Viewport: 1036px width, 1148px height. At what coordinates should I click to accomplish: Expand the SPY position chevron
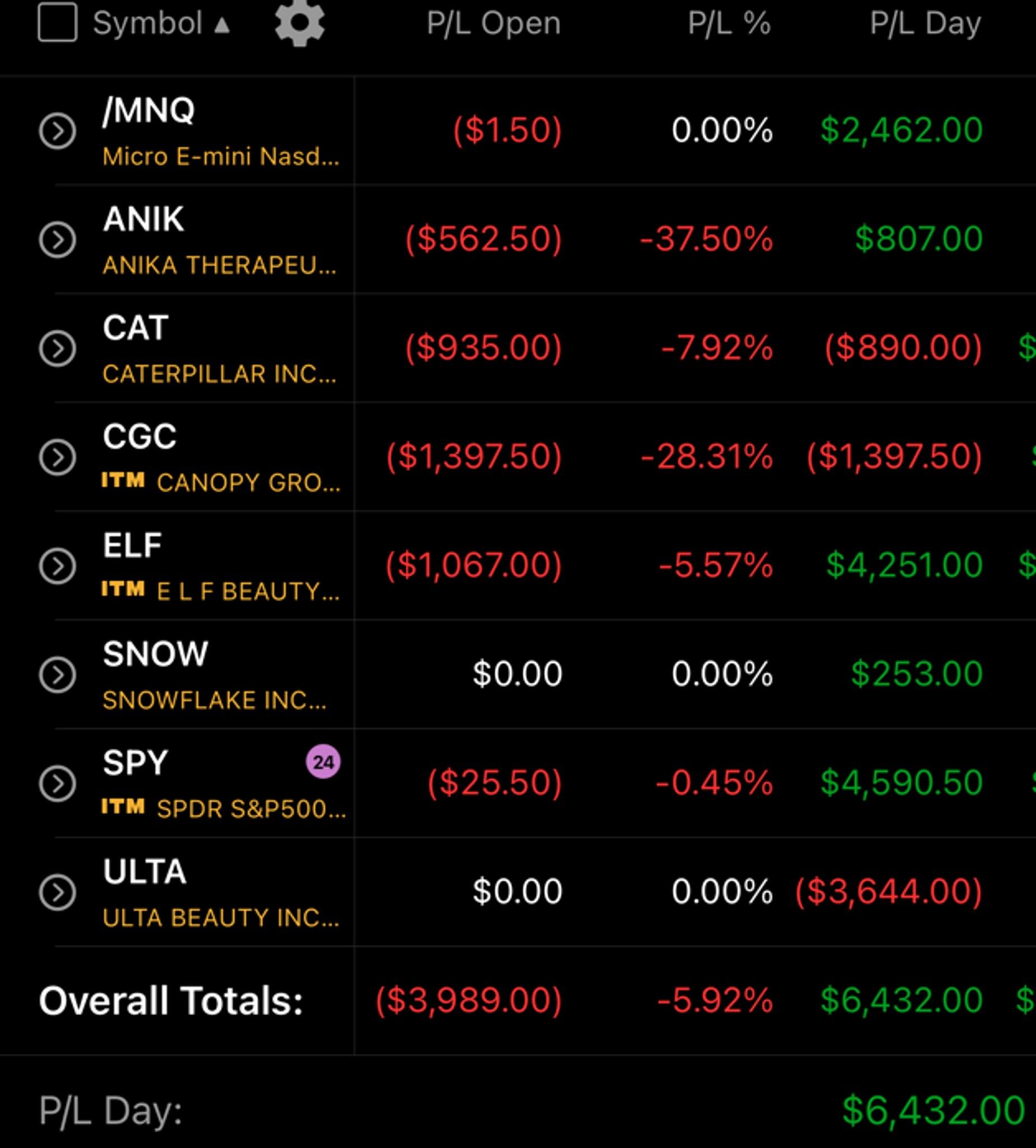[x=58, y=783]
